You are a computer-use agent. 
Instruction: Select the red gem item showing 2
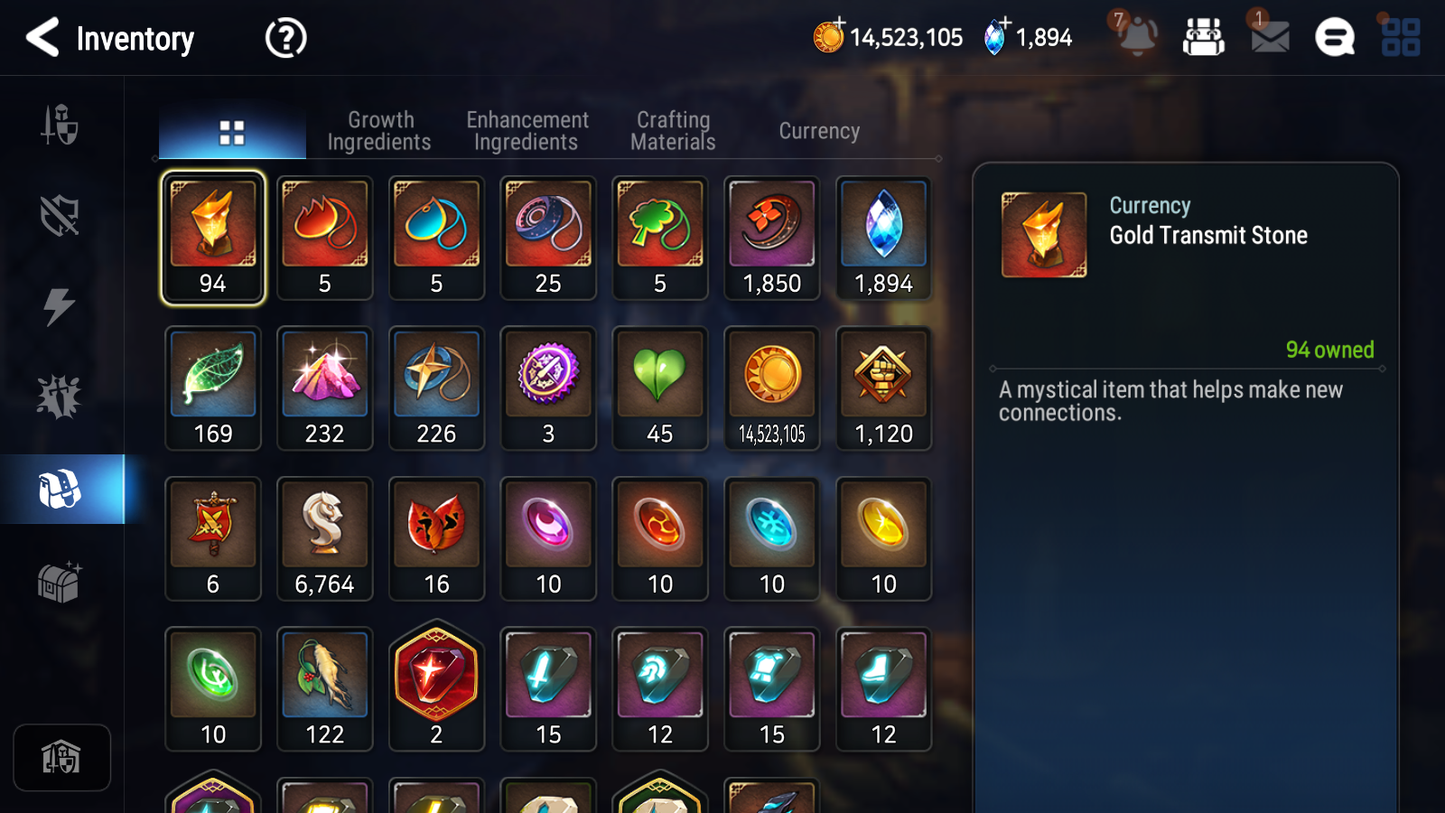(x=437, y=687)
